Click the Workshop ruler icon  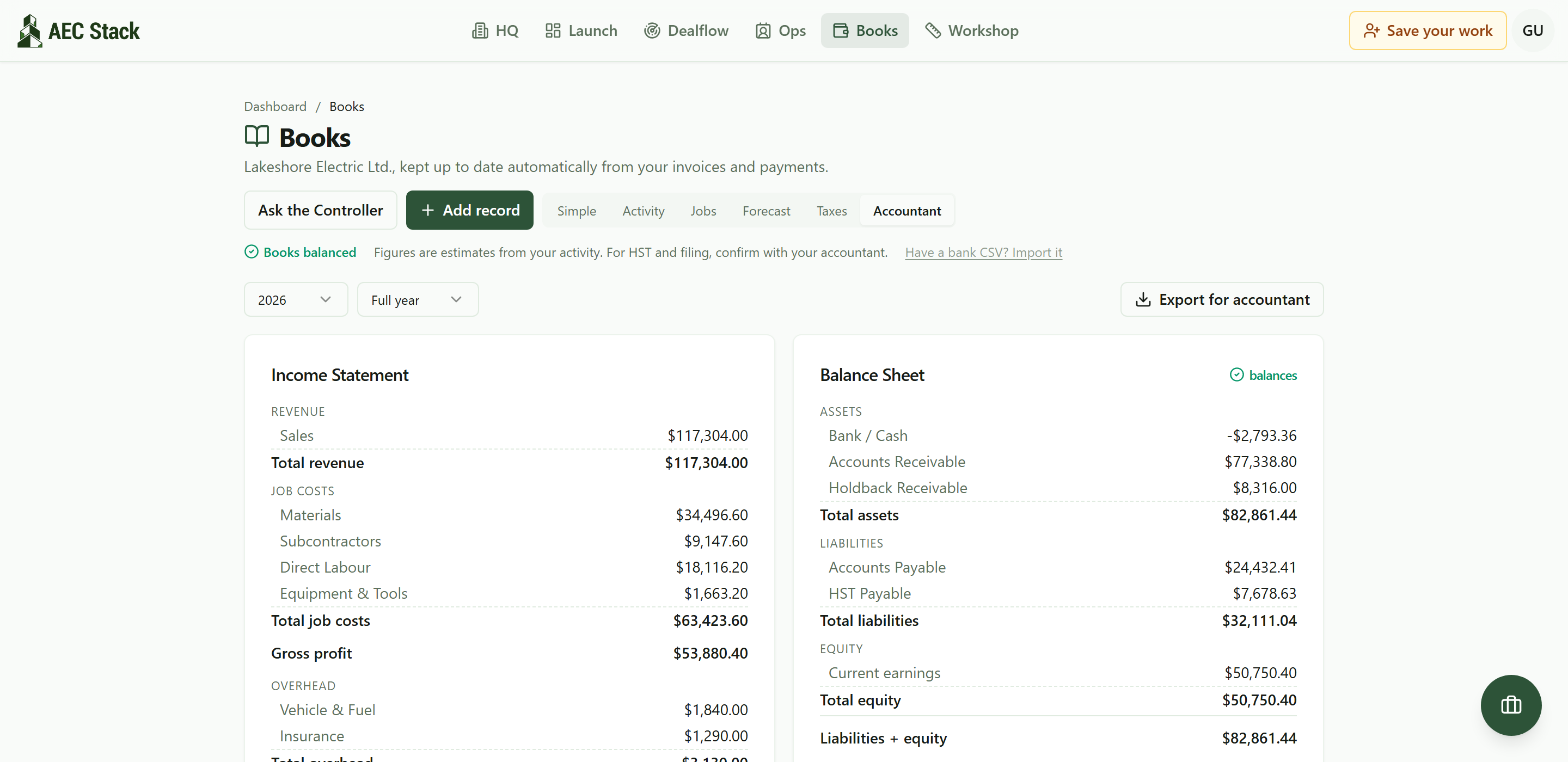(933, 30)
